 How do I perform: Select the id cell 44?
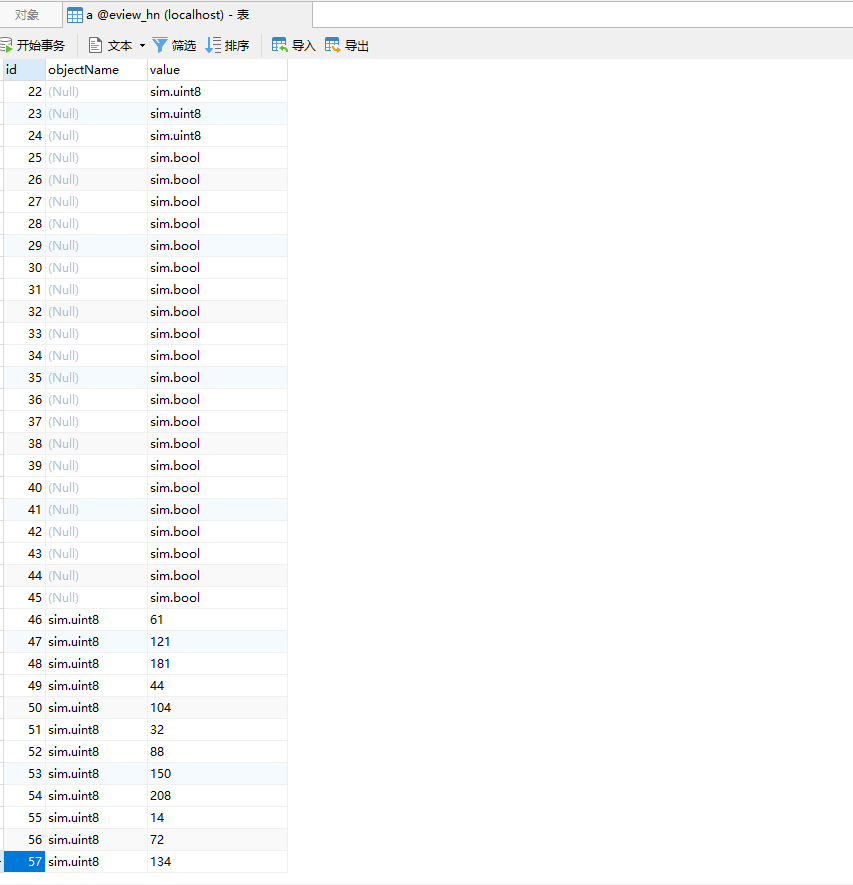pos(24,576)
